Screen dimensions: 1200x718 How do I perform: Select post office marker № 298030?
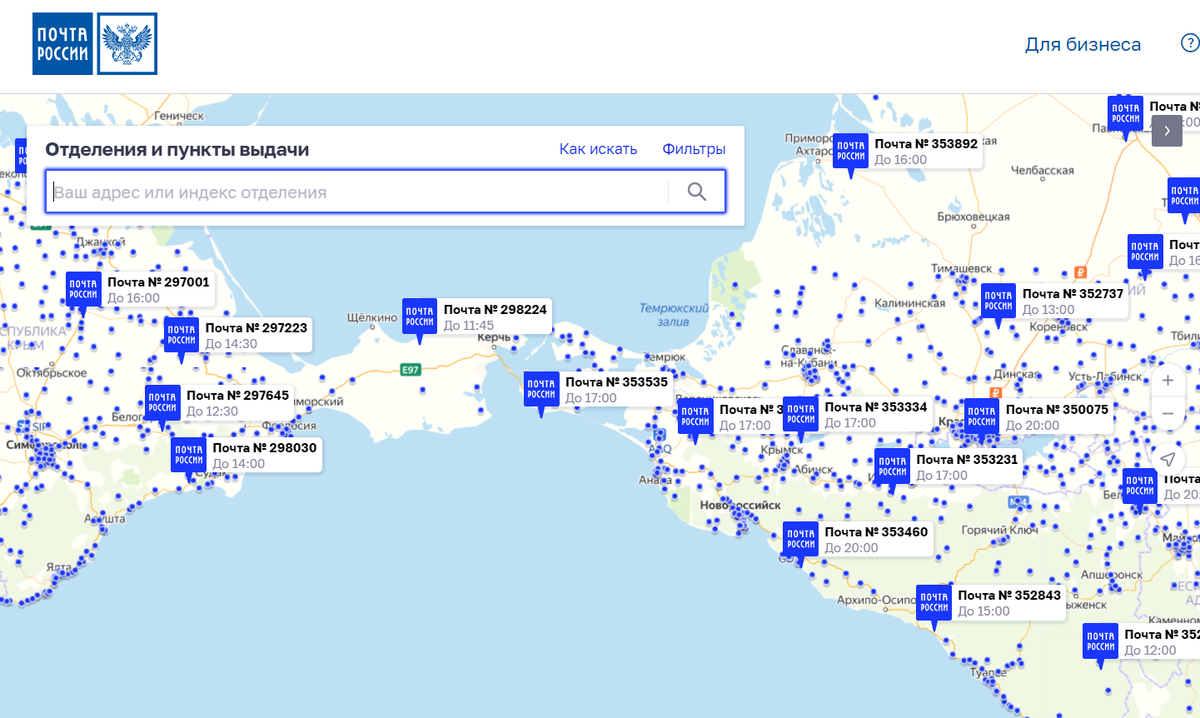point(189,457)
